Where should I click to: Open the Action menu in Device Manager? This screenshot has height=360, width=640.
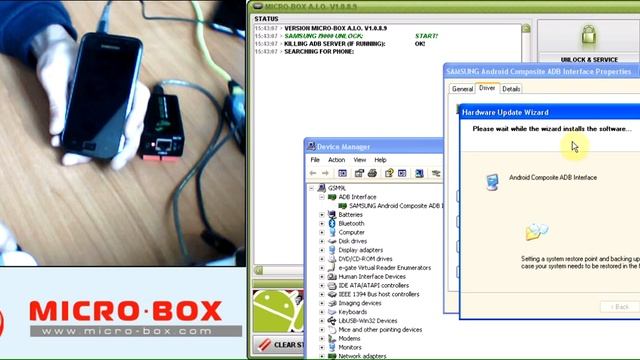tap(336, 160)
